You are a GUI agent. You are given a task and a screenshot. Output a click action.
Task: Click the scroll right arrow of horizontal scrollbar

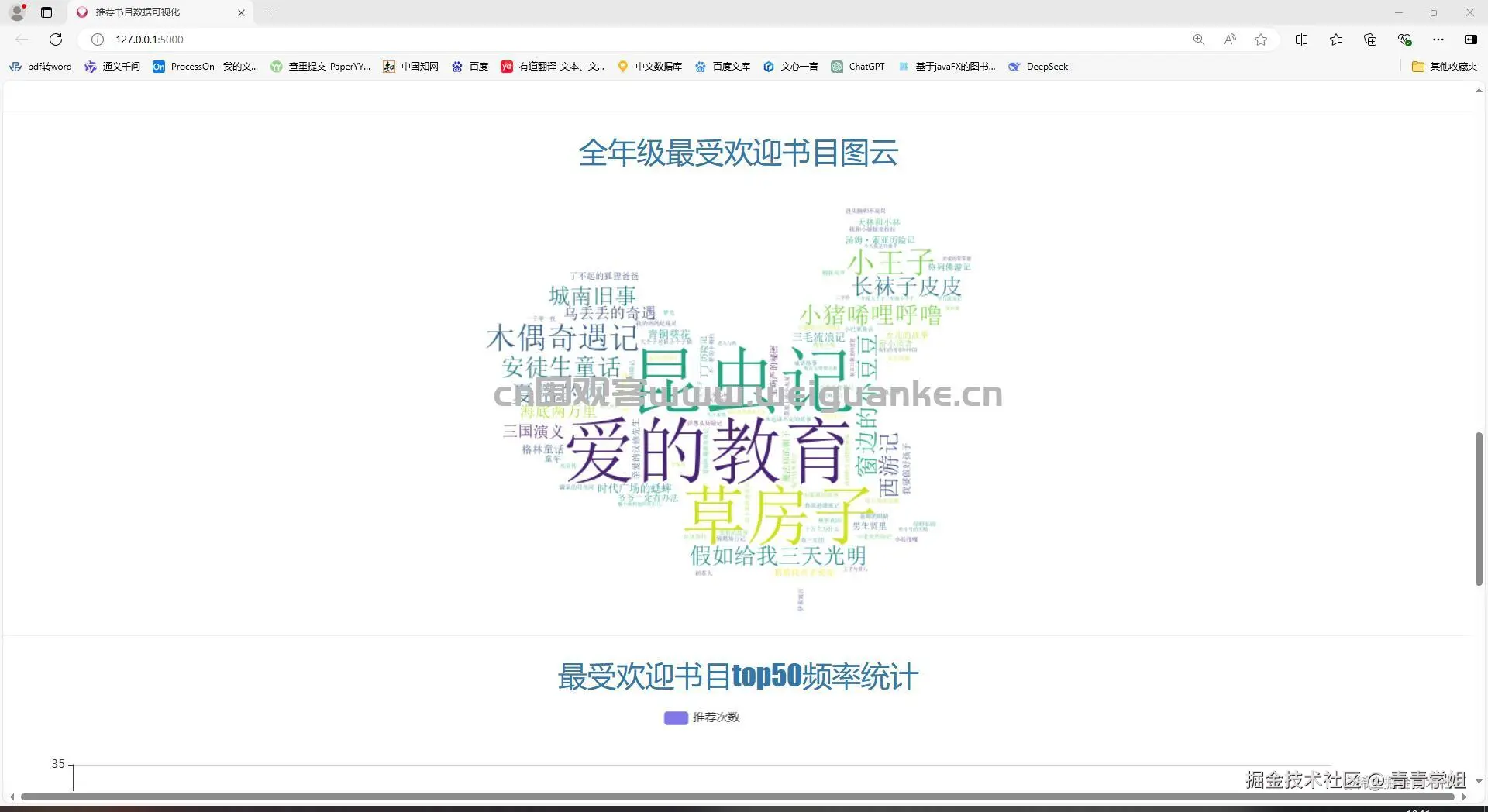[1463, 797]
